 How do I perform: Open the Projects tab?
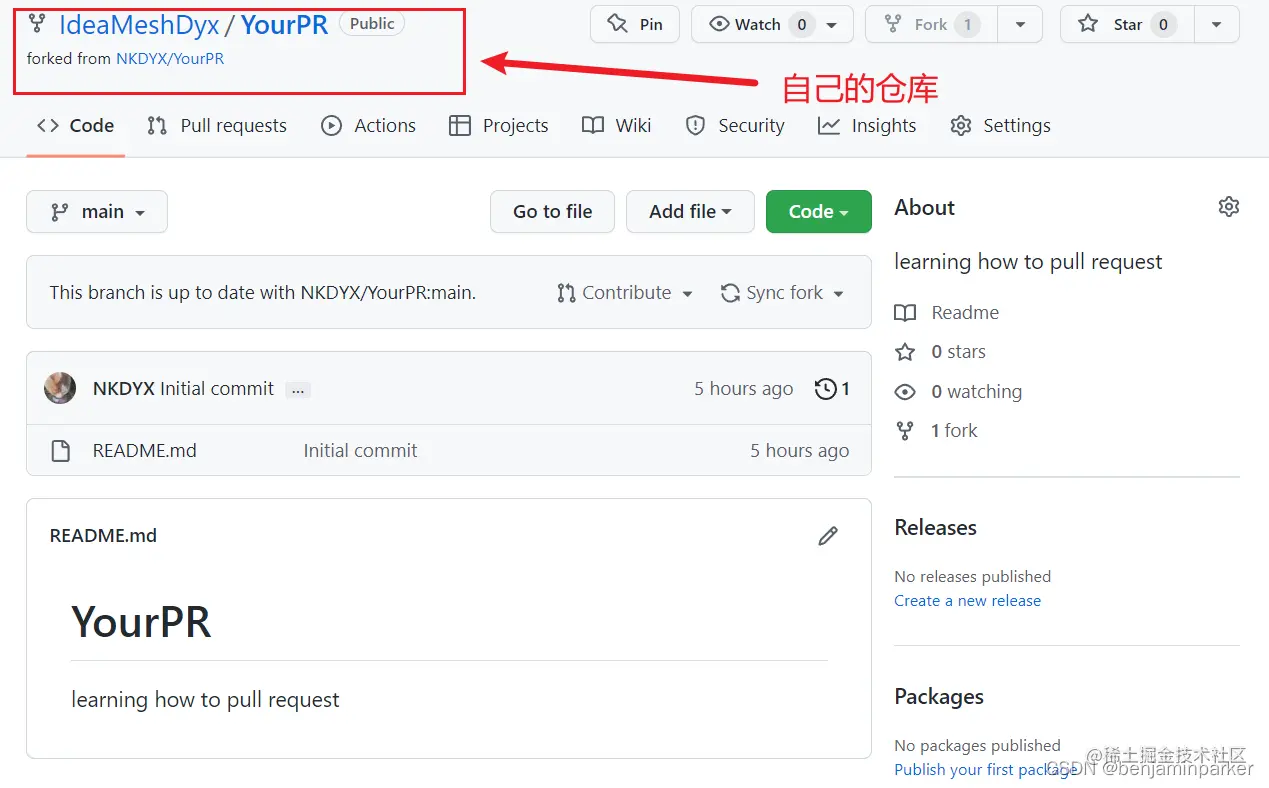(499, 125)
